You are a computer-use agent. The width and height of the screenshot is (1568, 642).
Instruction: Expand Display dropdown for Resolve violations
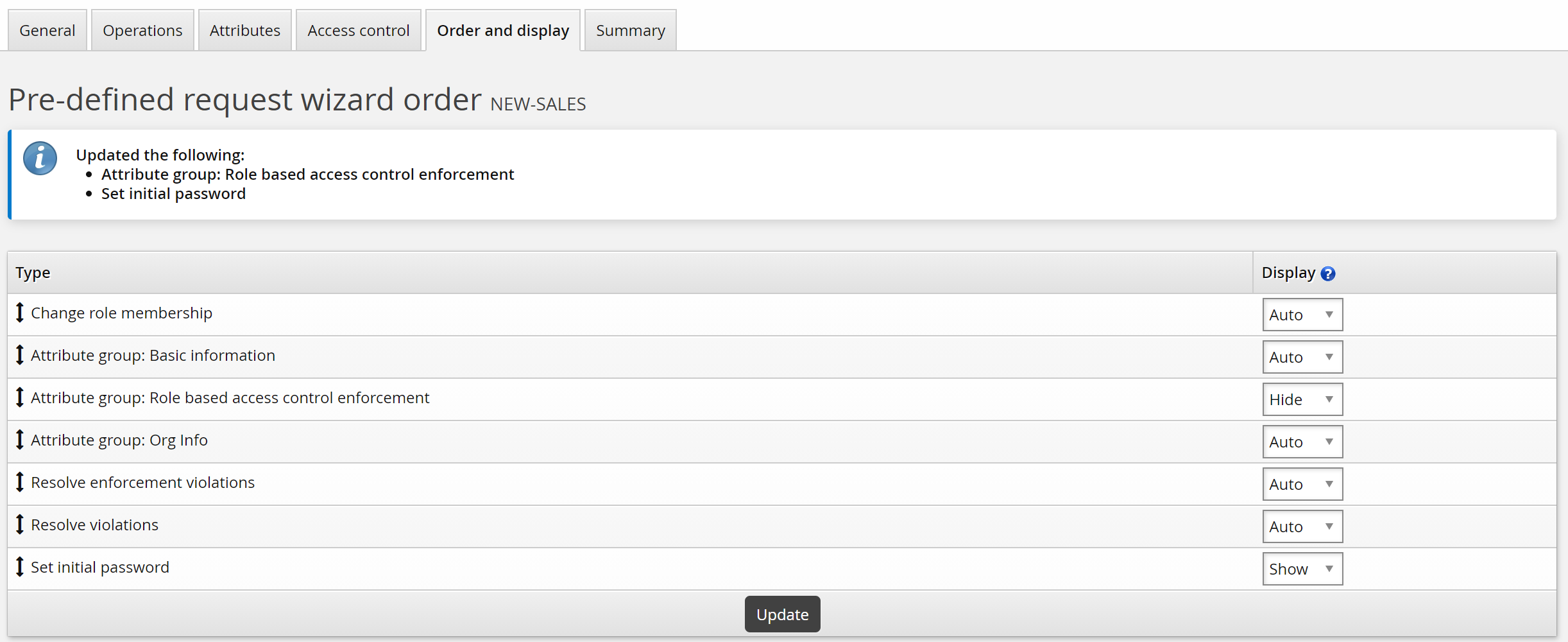pos(1302,526)
